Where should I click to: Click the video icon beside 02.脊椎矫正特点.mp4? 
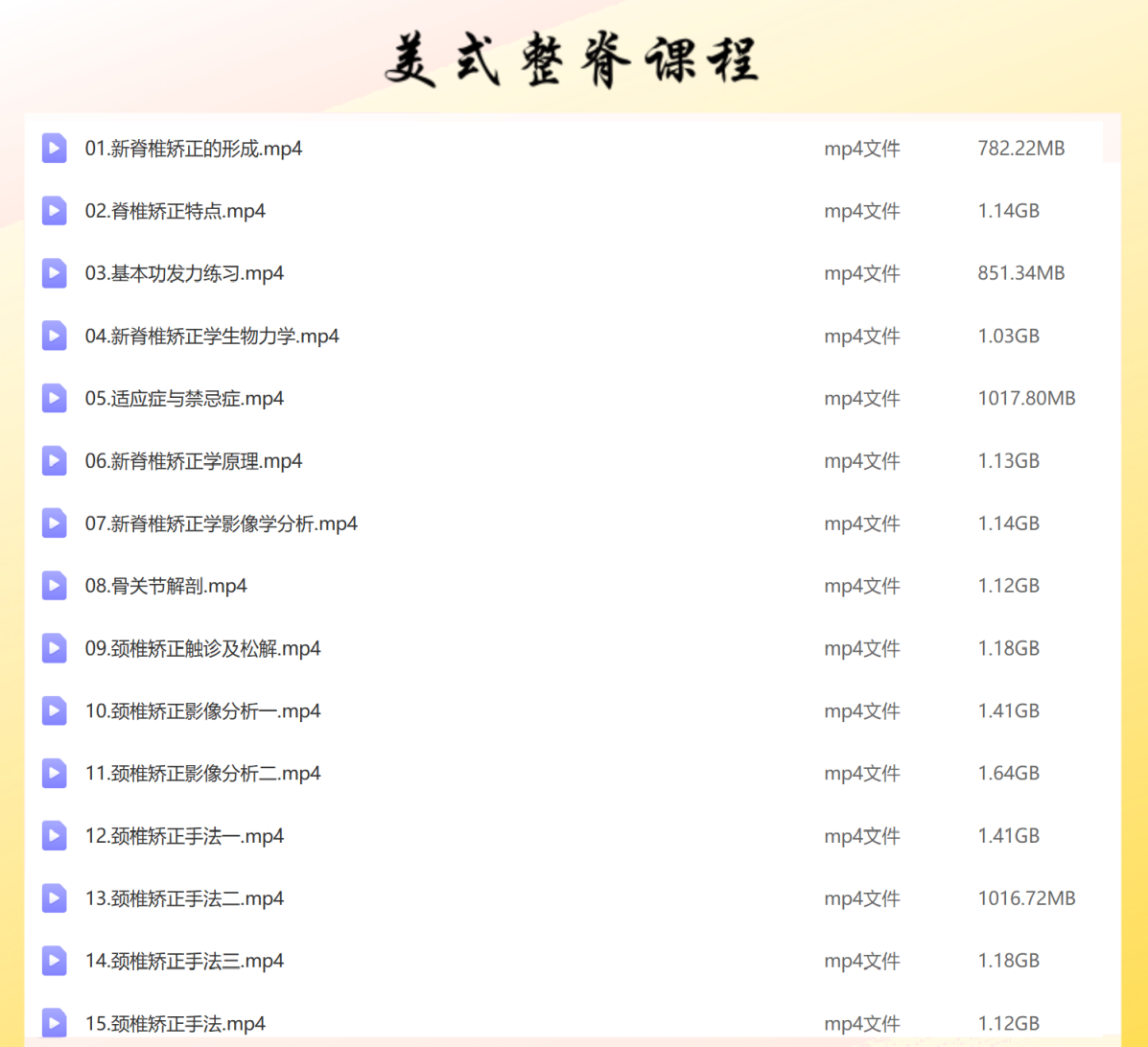[x=54, y=211]
